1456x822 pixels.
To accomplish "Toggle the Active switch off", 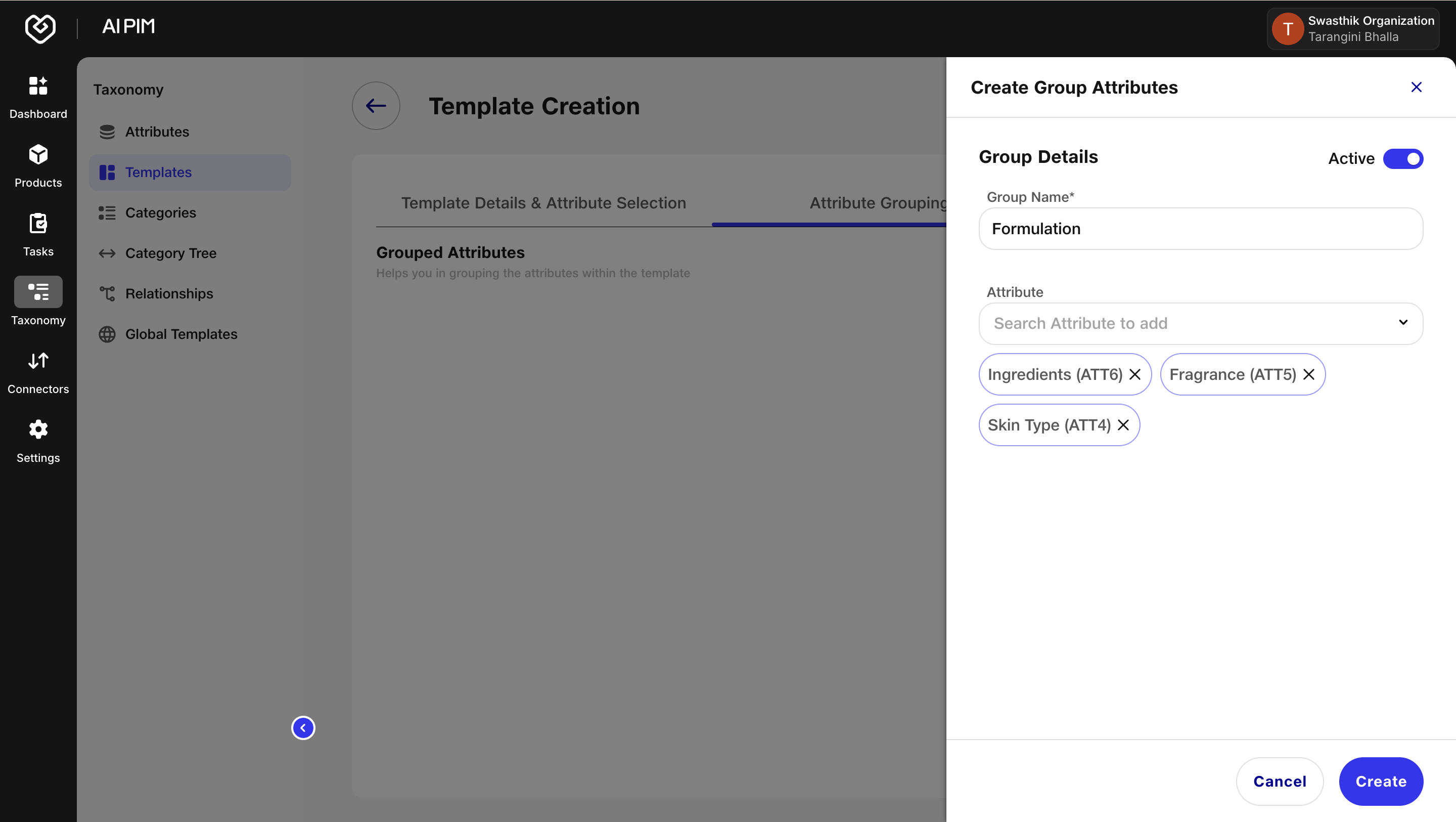I will (x=1403, y=159).
